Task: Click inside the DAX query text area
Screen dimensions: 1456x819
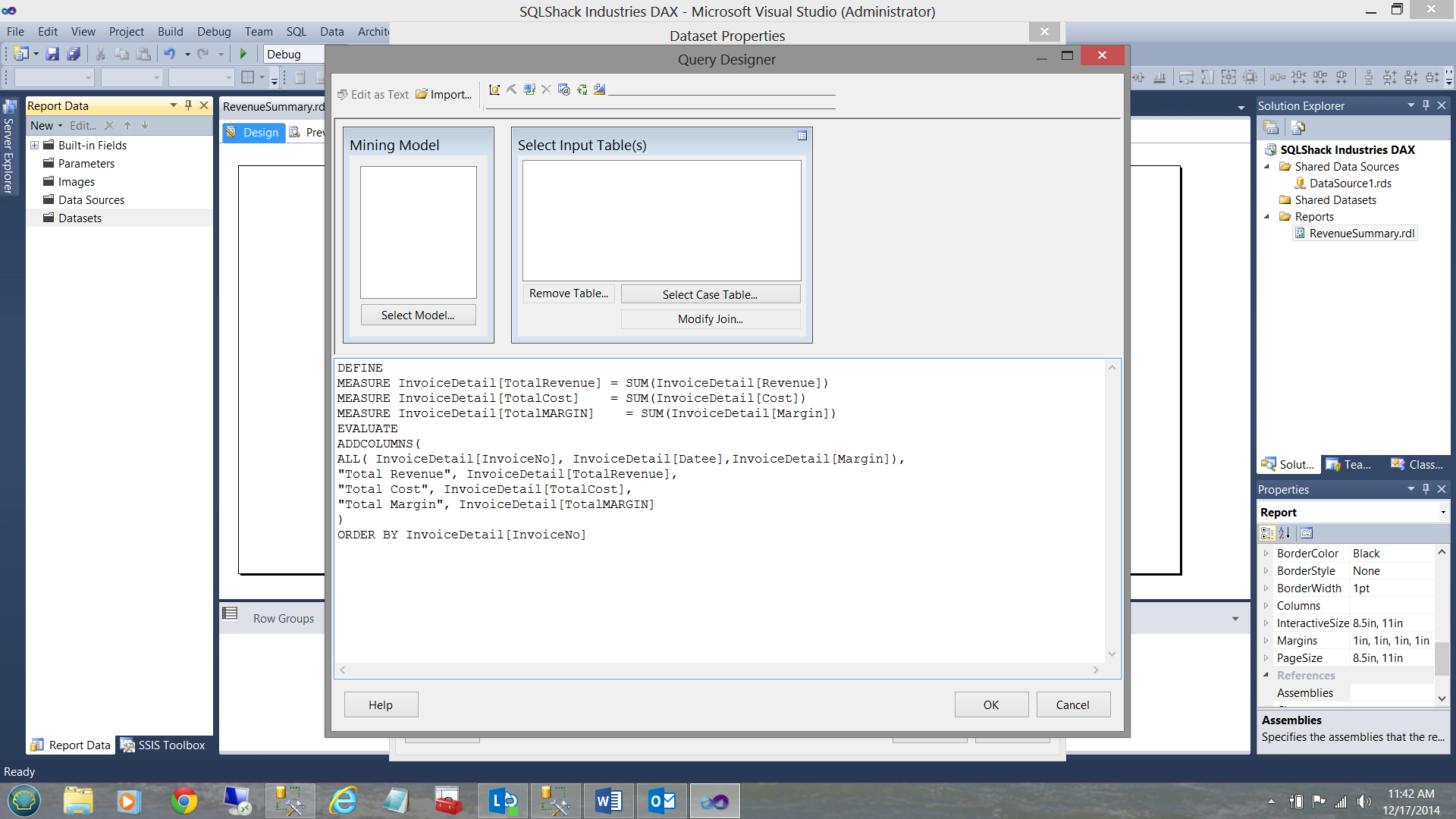Action: point(682,591)
